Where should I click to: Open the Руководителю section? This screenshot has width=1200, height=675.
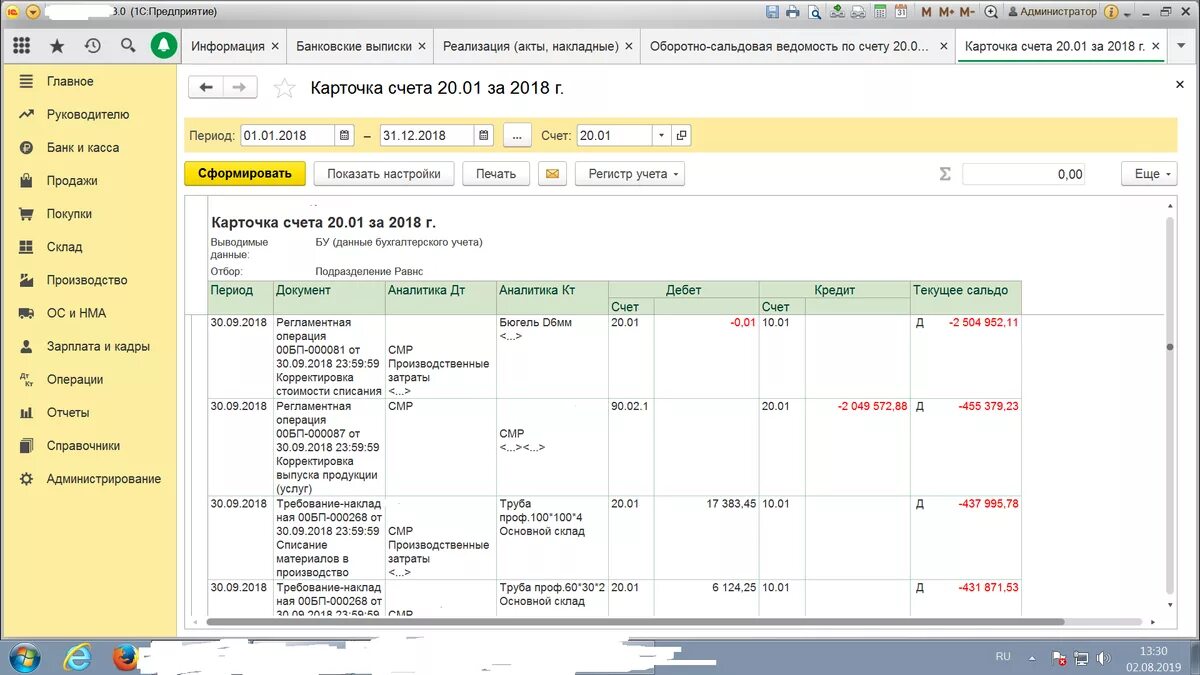(x=88, y=114)
